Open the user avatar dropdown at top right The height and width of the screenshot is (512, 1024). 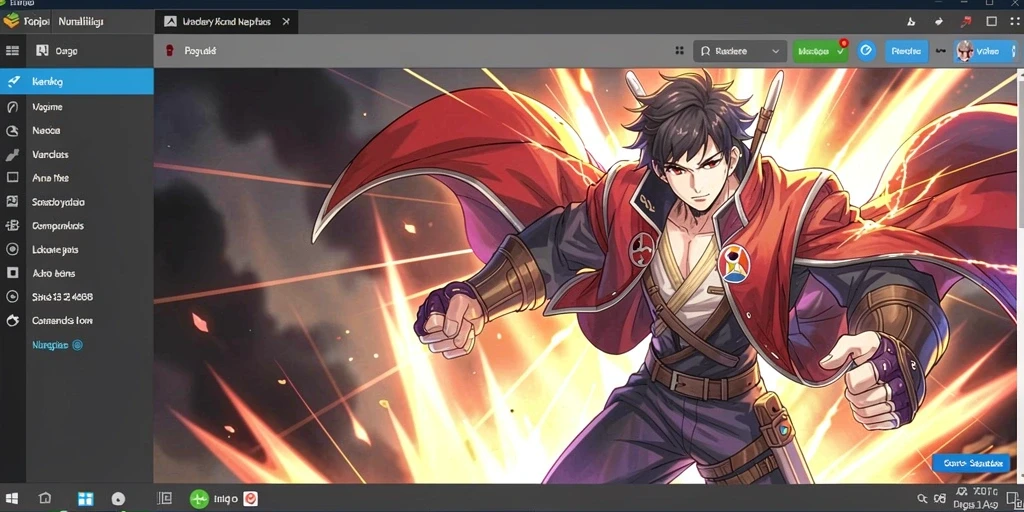(x=985, y=51)
